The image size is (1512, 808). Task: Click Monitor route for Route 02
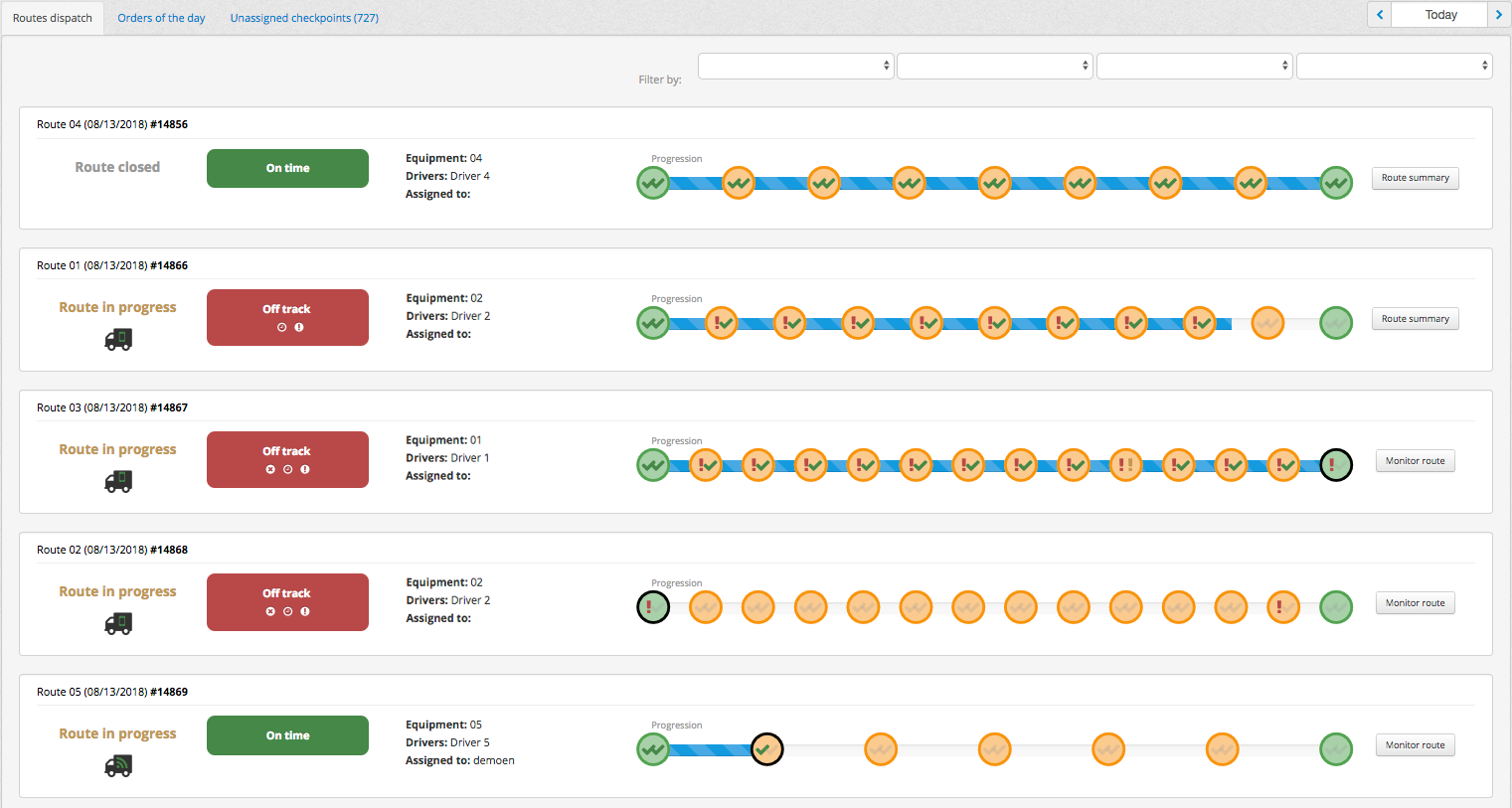point(1415,603)
